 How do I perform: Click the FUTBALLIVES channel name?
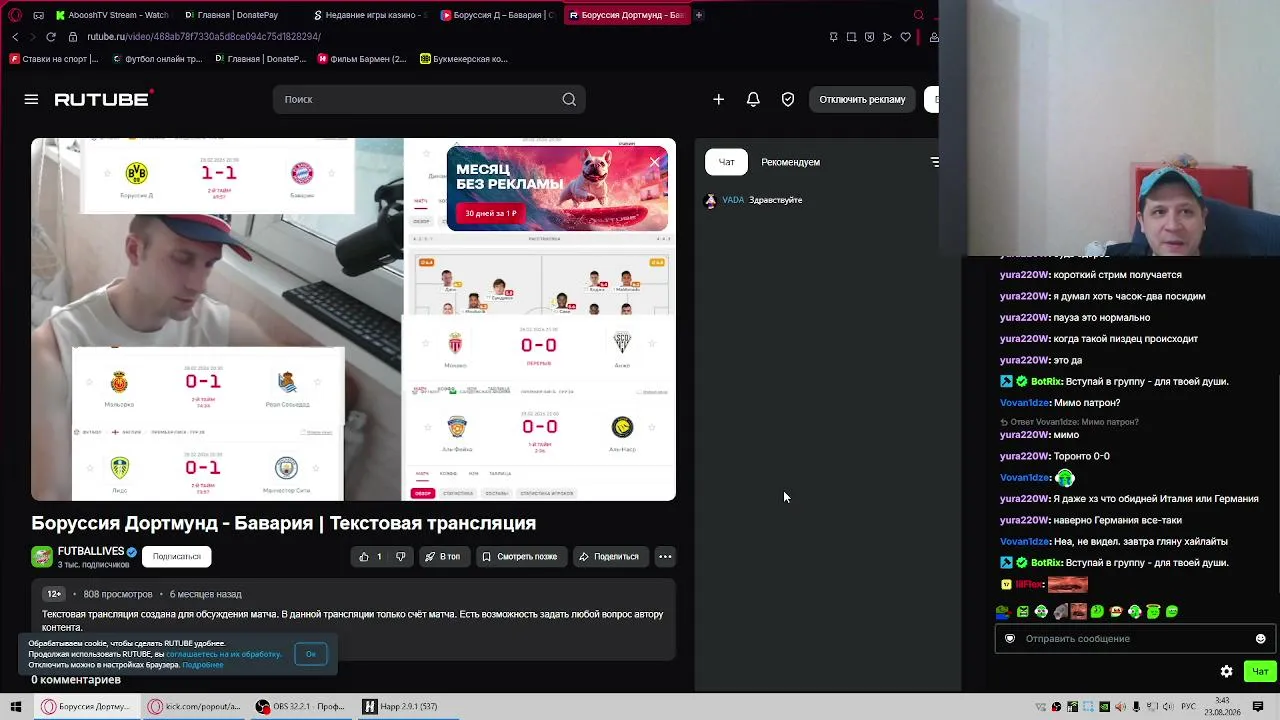point(91,551)
